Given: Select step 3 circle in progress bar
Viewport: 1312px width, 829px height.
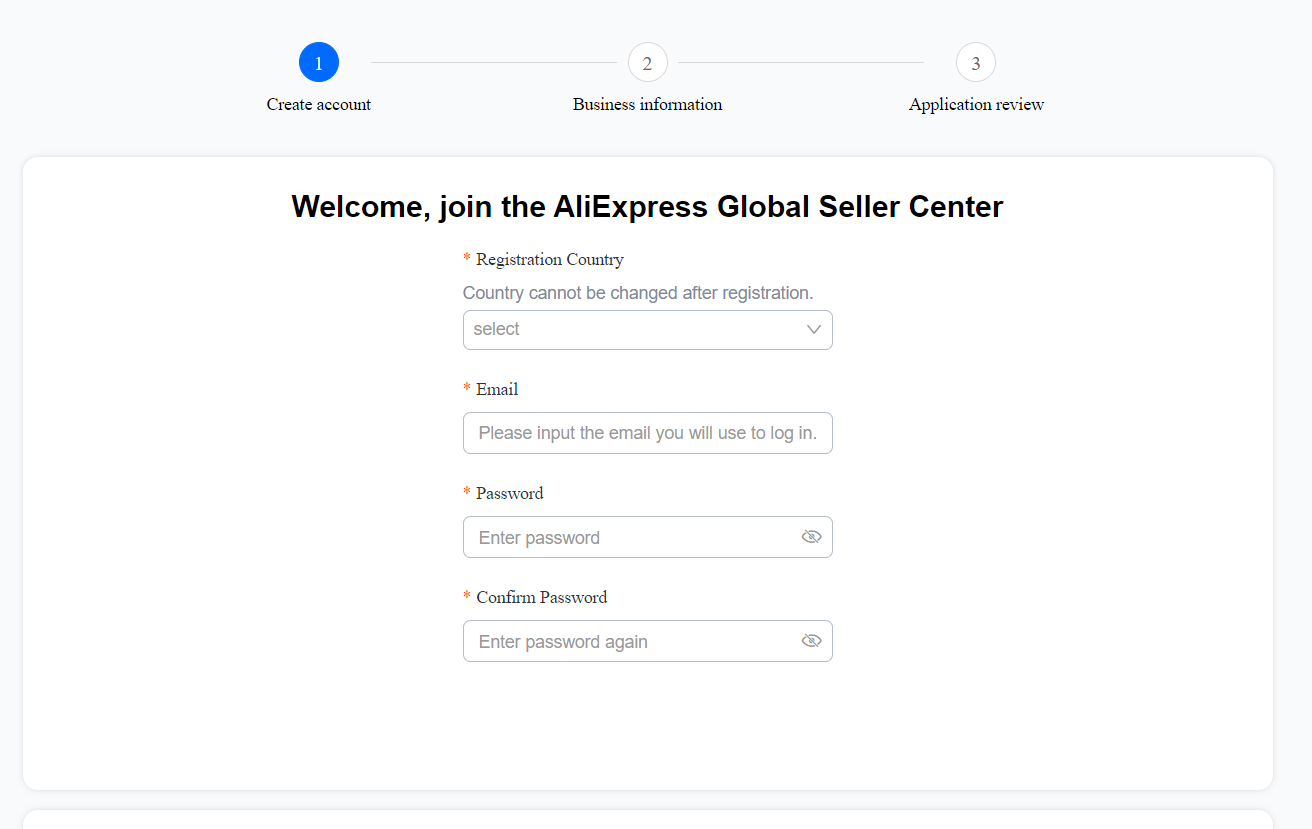Looking at the screenshot, I should [976, 63].
